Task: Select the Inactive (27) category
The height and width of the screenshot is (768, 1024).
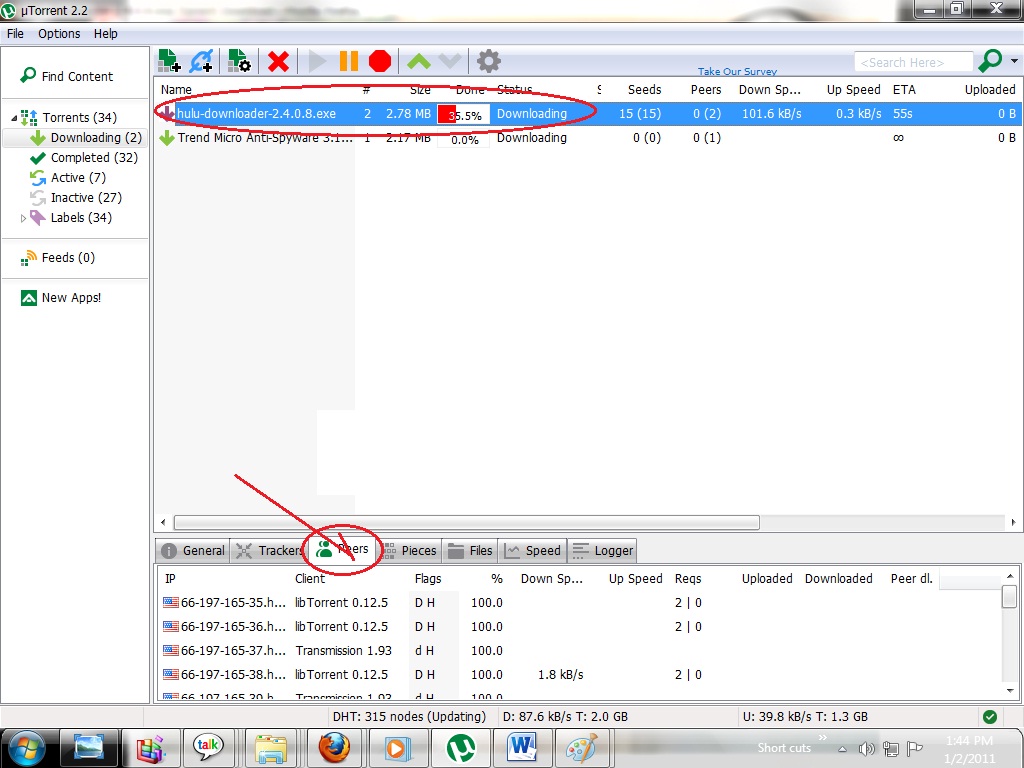Action: pos(76,197)
